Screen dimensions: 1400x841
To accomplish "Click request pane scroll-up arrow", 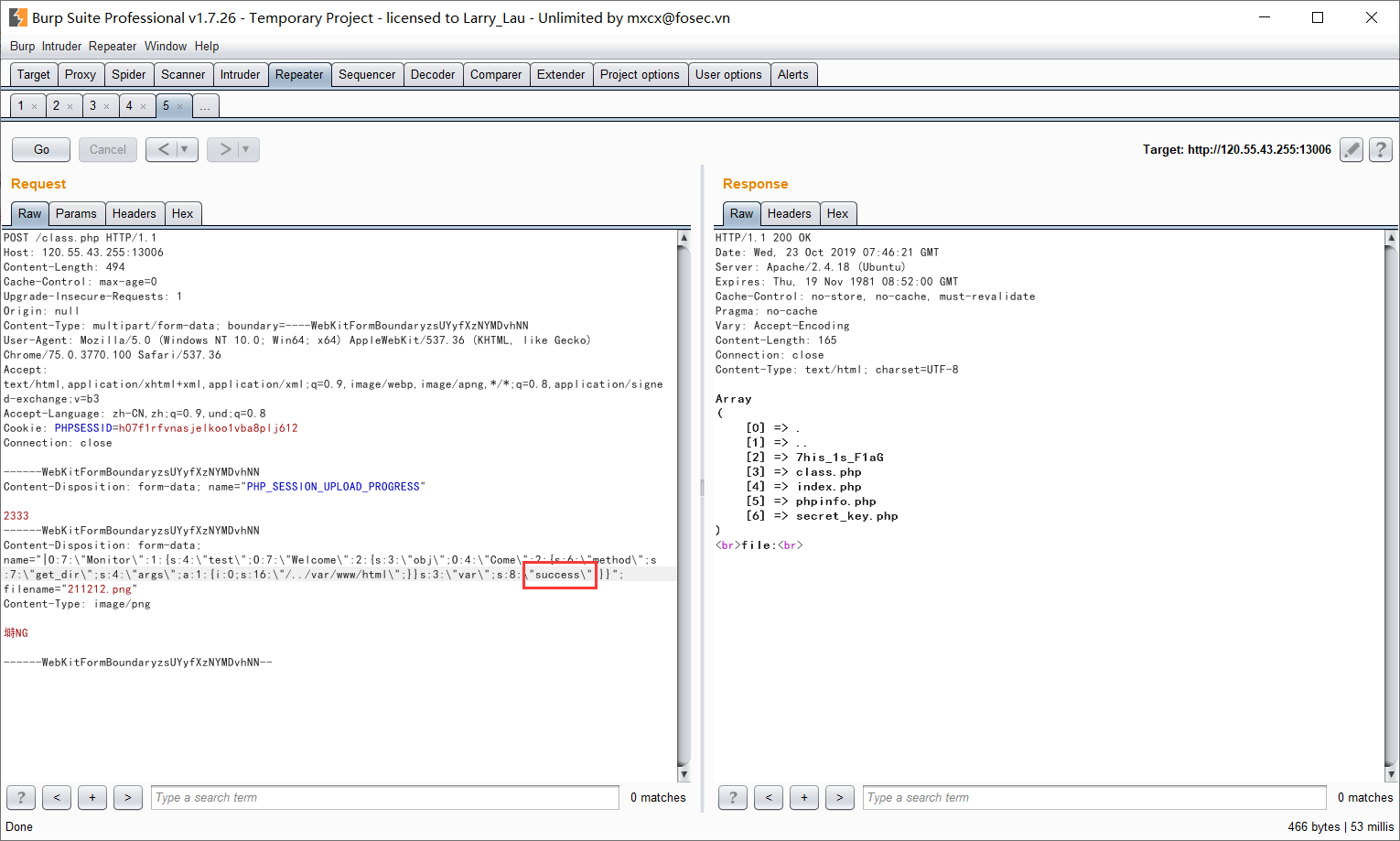I will [684, 238].
